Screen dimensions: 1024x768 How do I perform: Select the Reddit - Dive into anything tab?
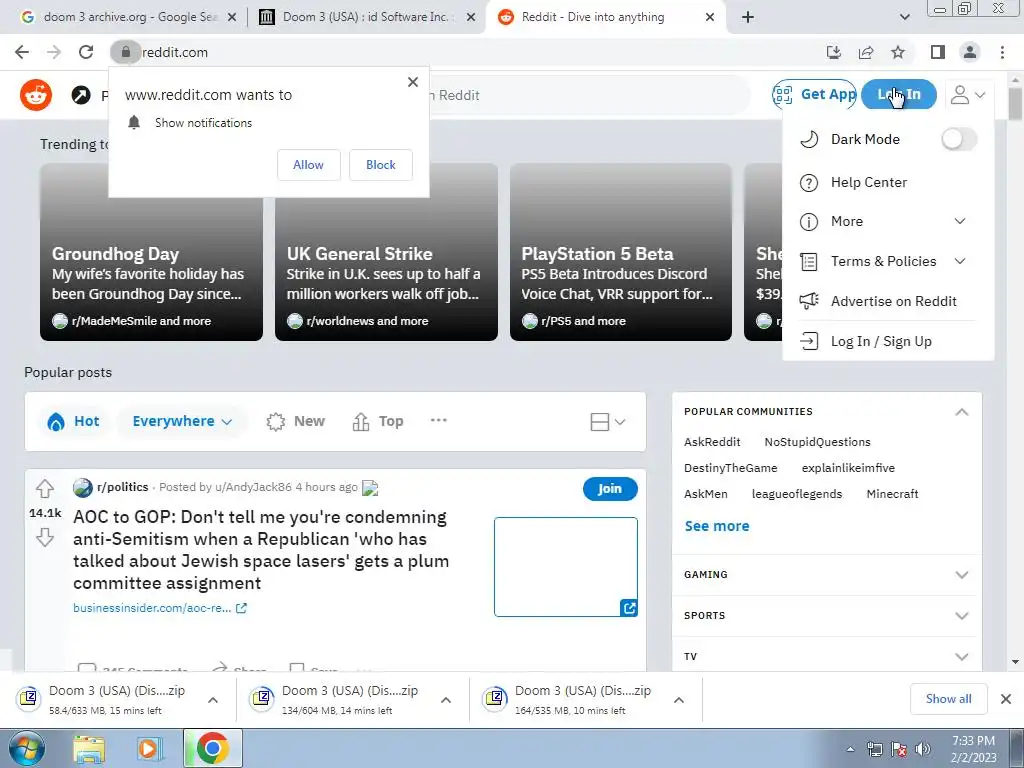604,17
